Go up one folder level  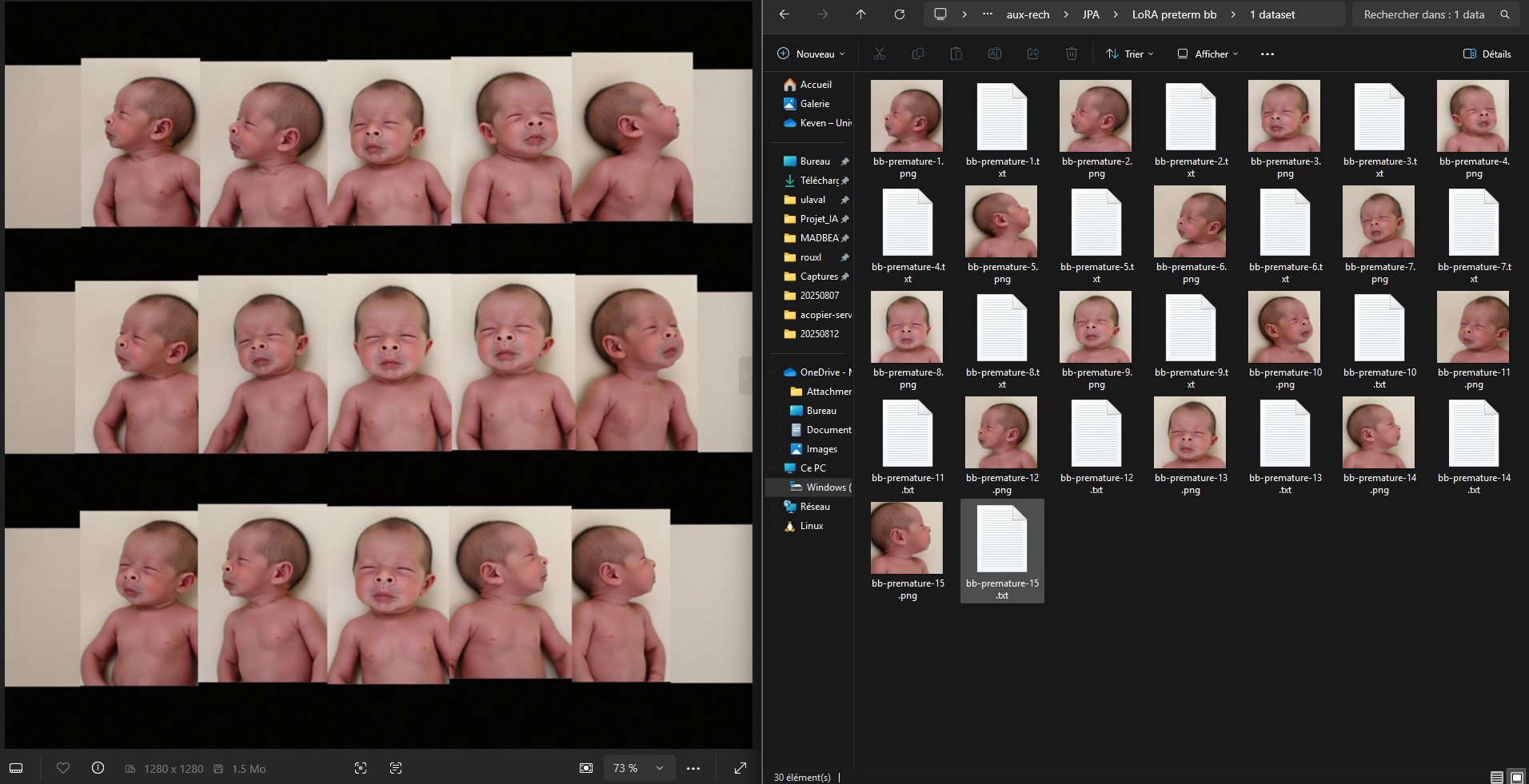pyautogui.click(x=860, y=14)
